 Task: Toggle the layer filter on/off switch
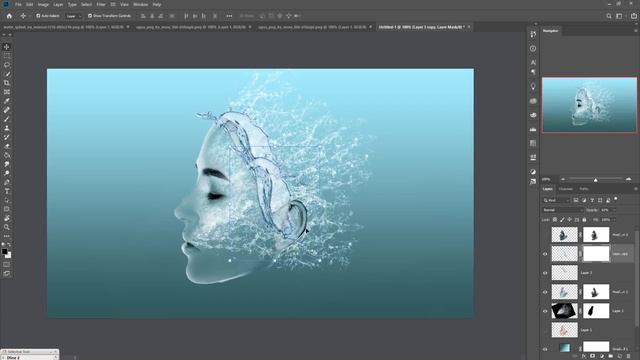(616, 199)
